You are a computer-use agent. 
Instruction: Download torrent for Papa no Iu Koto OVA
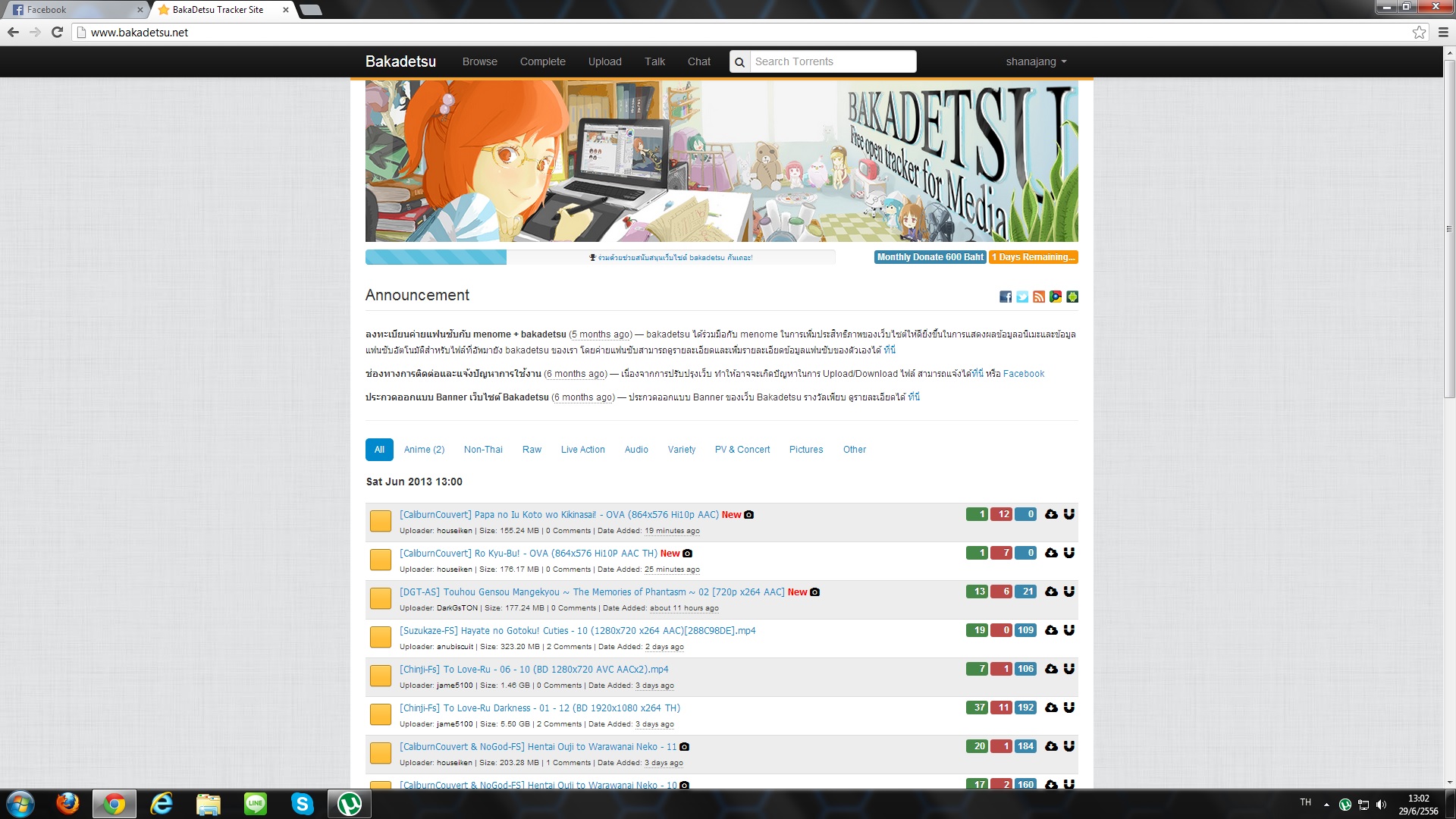1051,514
